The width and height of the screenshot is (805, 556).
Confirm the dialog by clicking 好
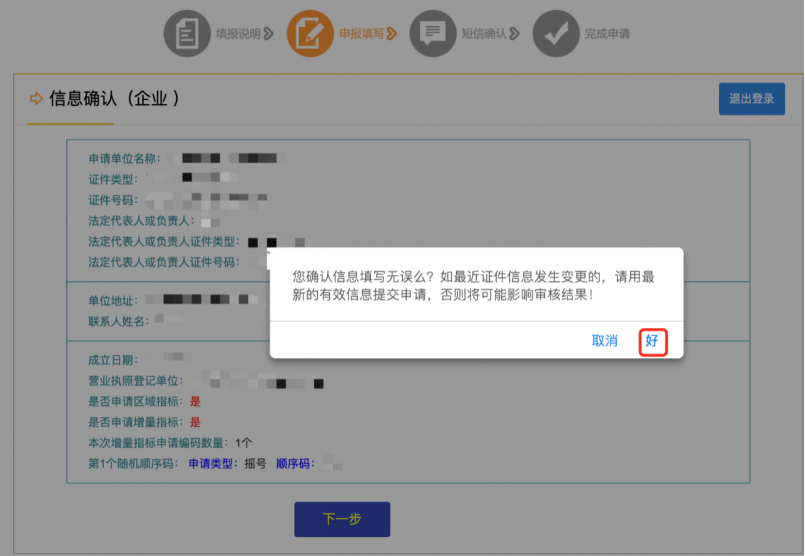pos(652,341)
